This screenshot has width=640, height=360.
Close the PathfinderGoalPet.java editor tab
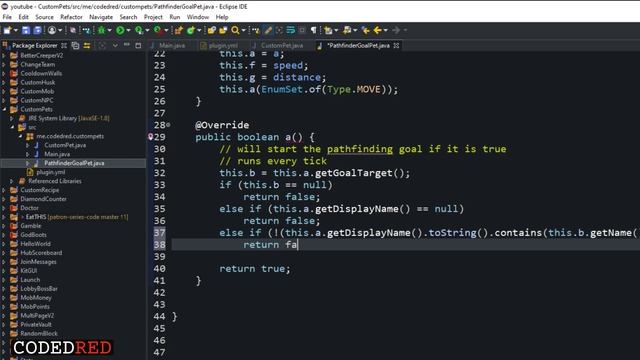[396, 45]
